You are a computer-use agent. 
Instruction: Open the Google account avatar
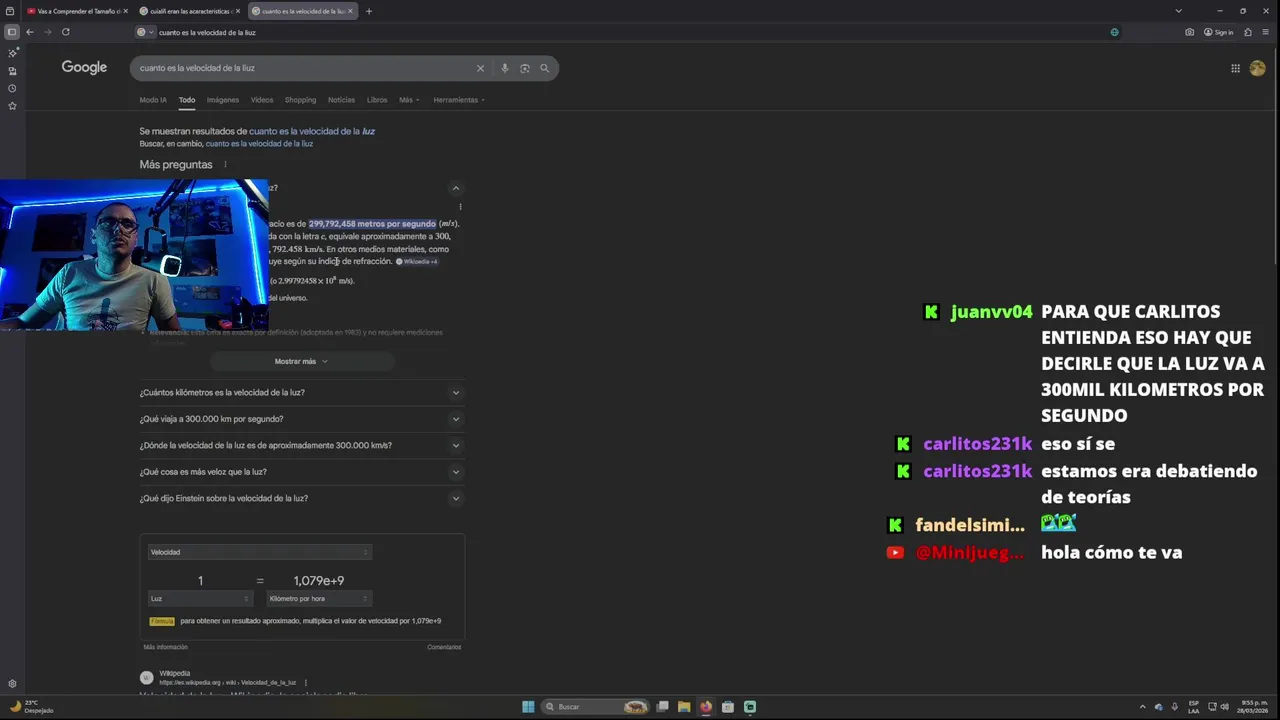point(1258,68)
